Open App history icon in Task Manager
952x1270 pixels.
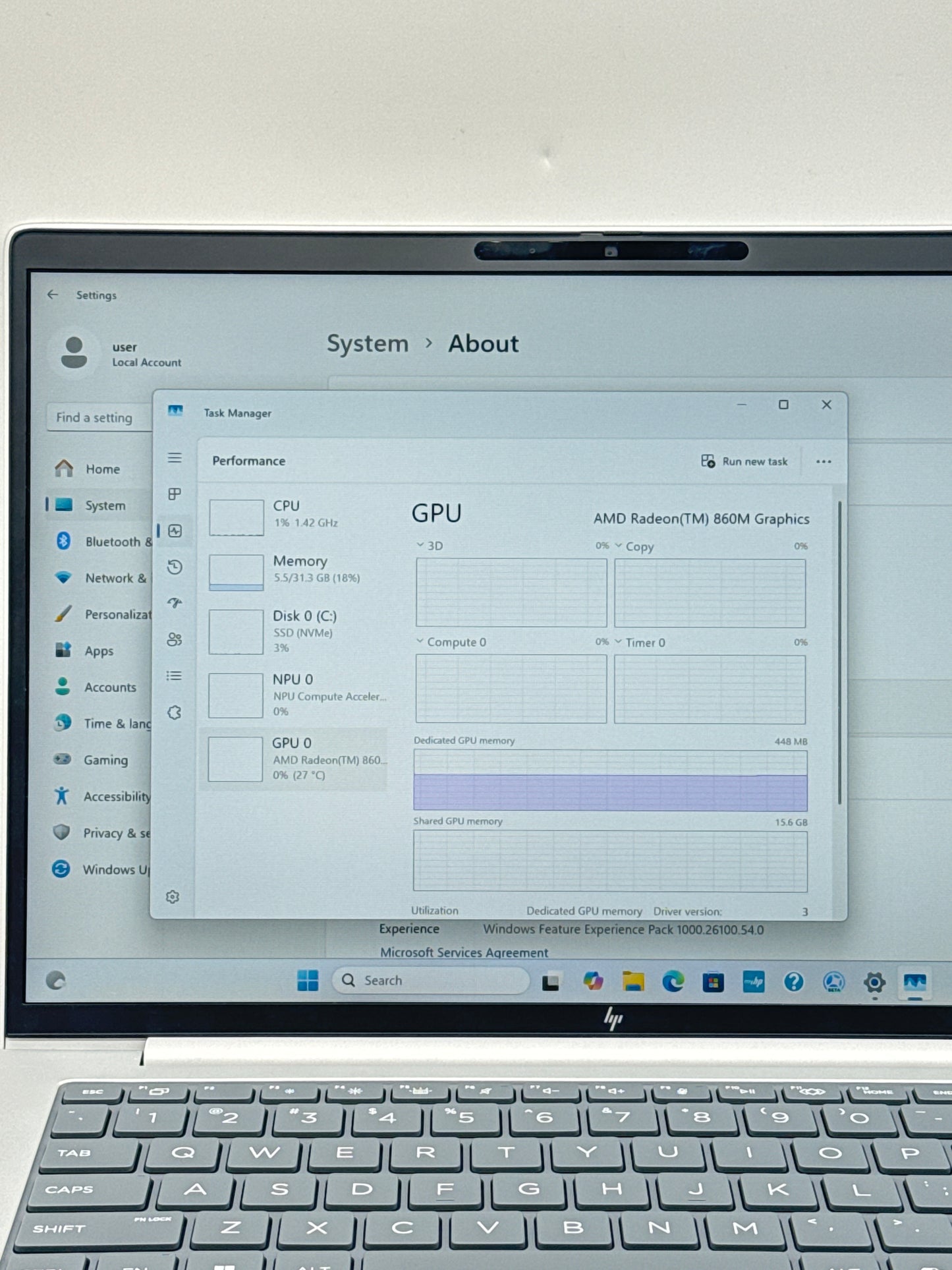(x=175, y=567)
